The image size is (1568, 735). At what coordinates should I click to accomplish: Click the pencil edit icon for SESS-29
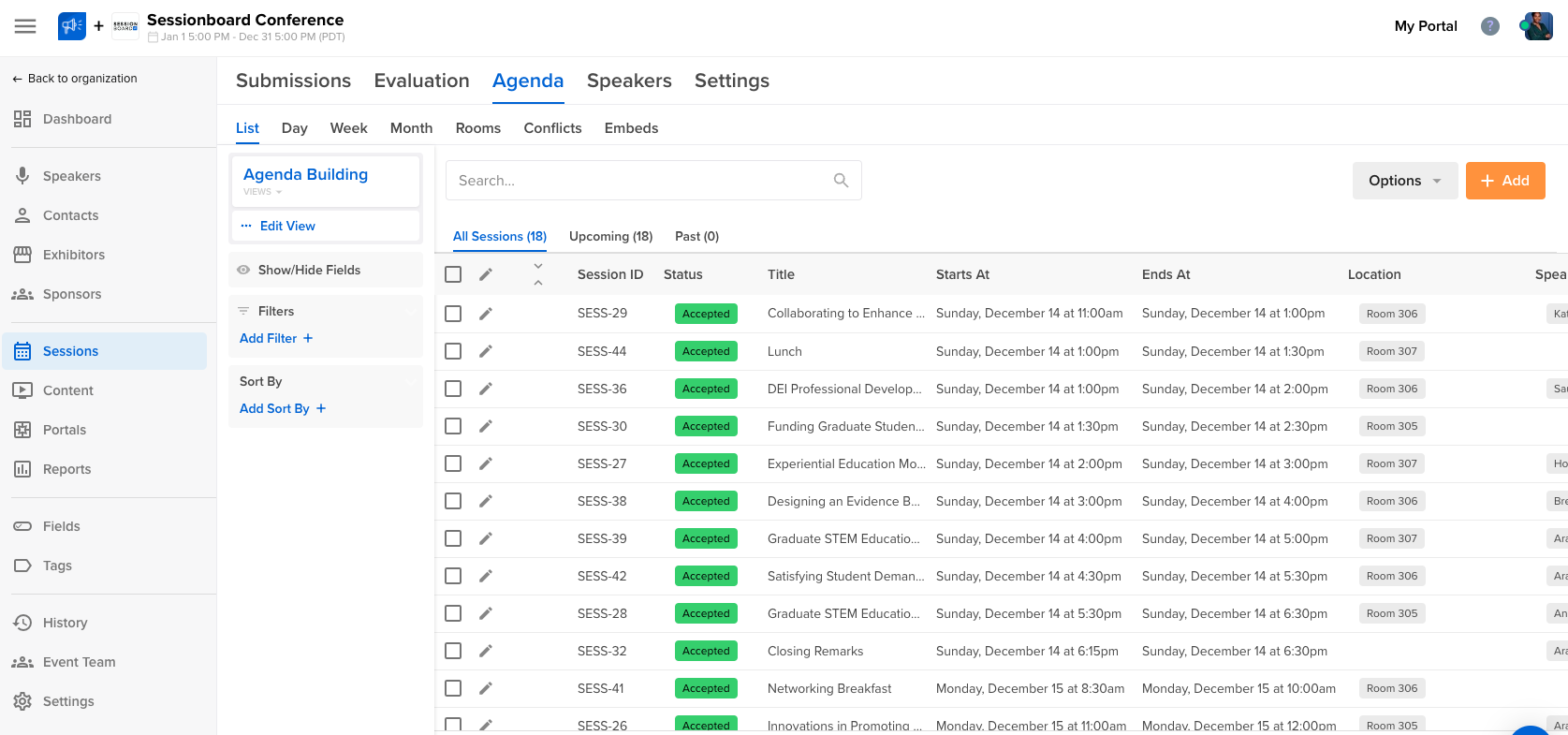486,314
